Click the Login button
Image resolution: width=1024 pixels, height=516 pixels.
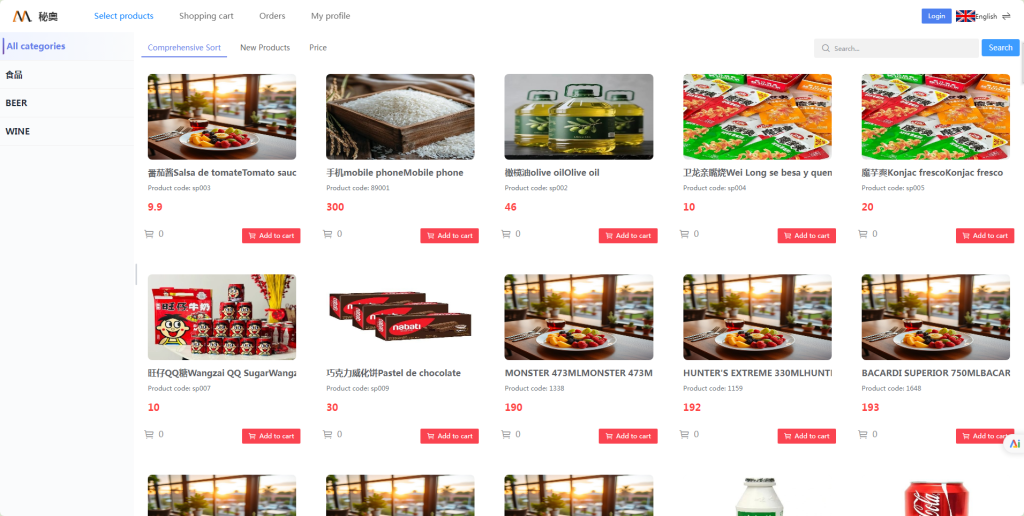[x=936, y=16]
